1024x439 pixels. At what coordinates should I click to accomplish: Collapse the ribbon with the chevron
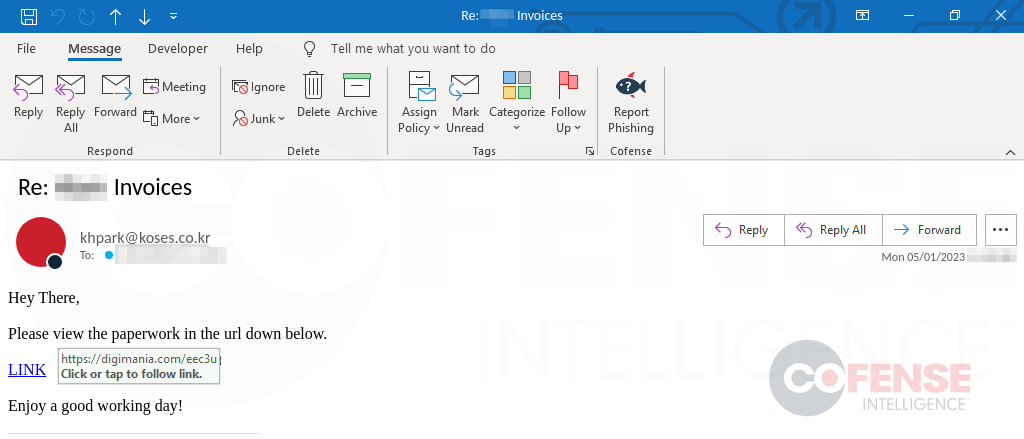(x=1010, y=152)
